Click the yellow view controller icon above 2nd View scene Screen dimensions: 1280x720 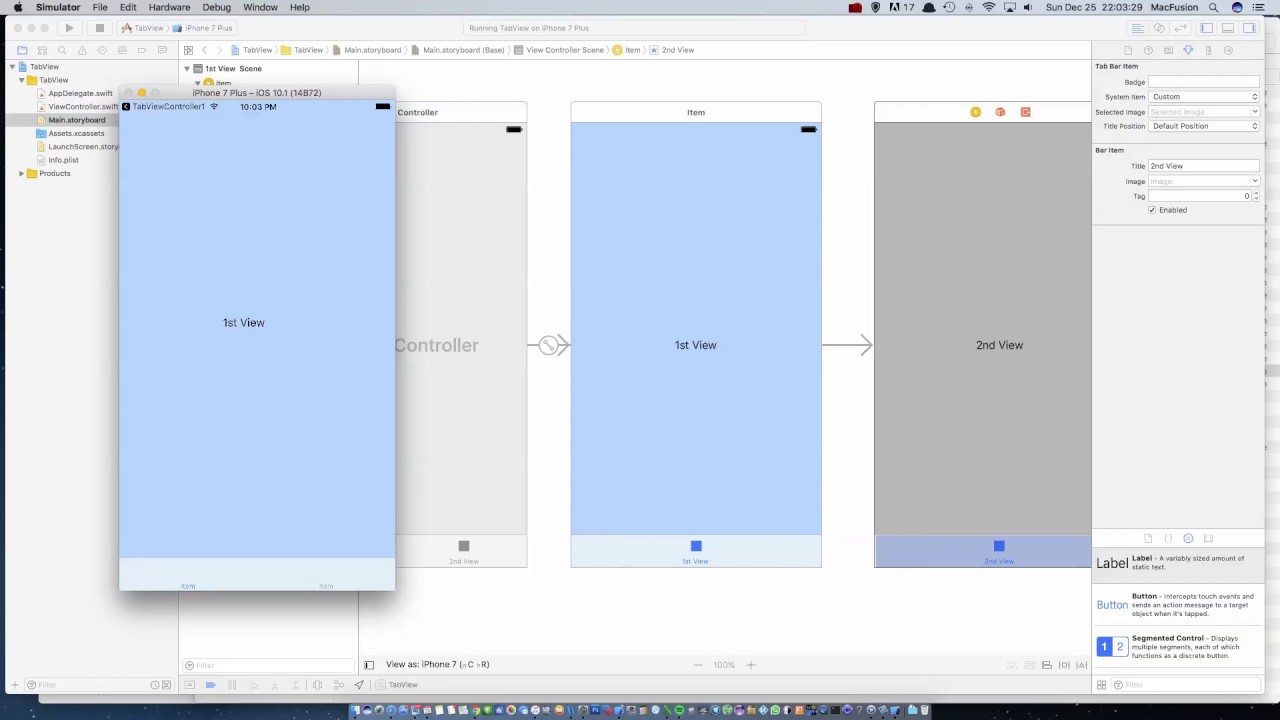coord(975,112)
